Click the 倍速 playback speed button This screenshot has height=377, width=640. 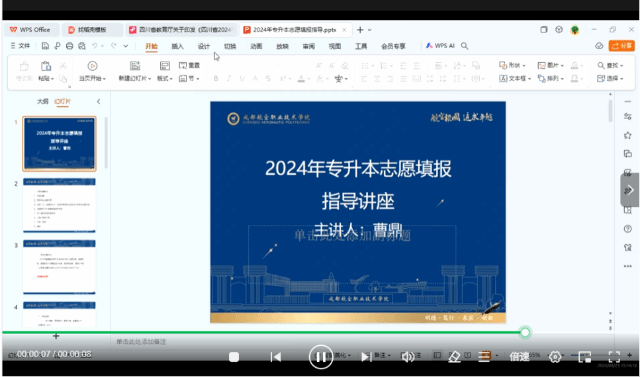519,357
